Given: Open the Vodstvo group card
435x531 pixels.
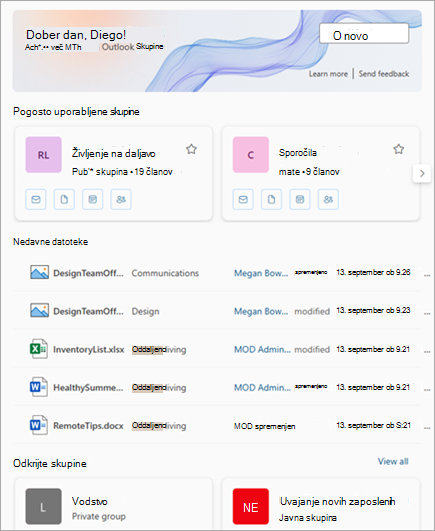Looking at the screenshot, I should click(x=113, y=504).
